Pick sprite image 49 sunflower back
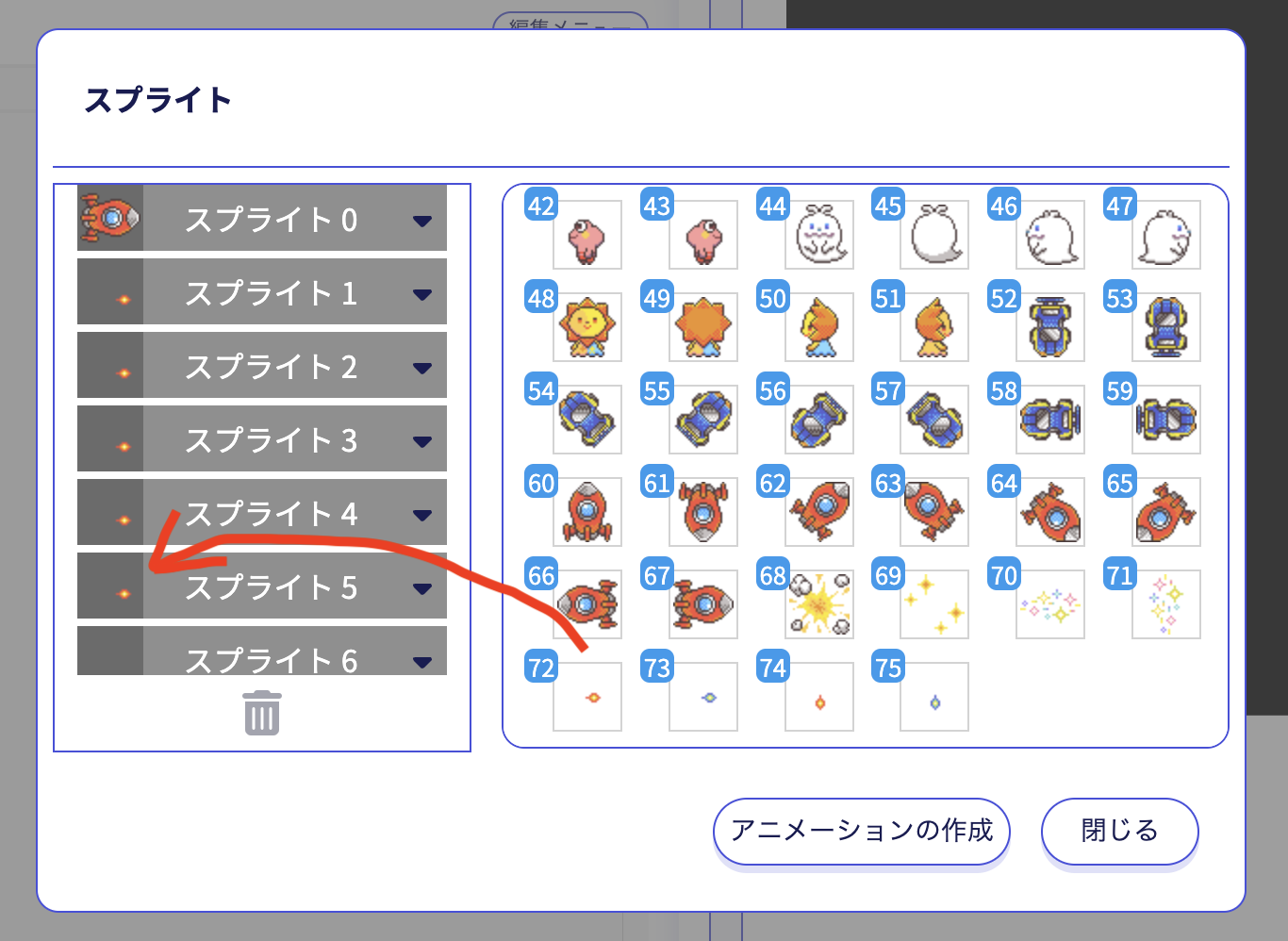The height and width of the screenshot is (941, 1288). tap(703, 327)
